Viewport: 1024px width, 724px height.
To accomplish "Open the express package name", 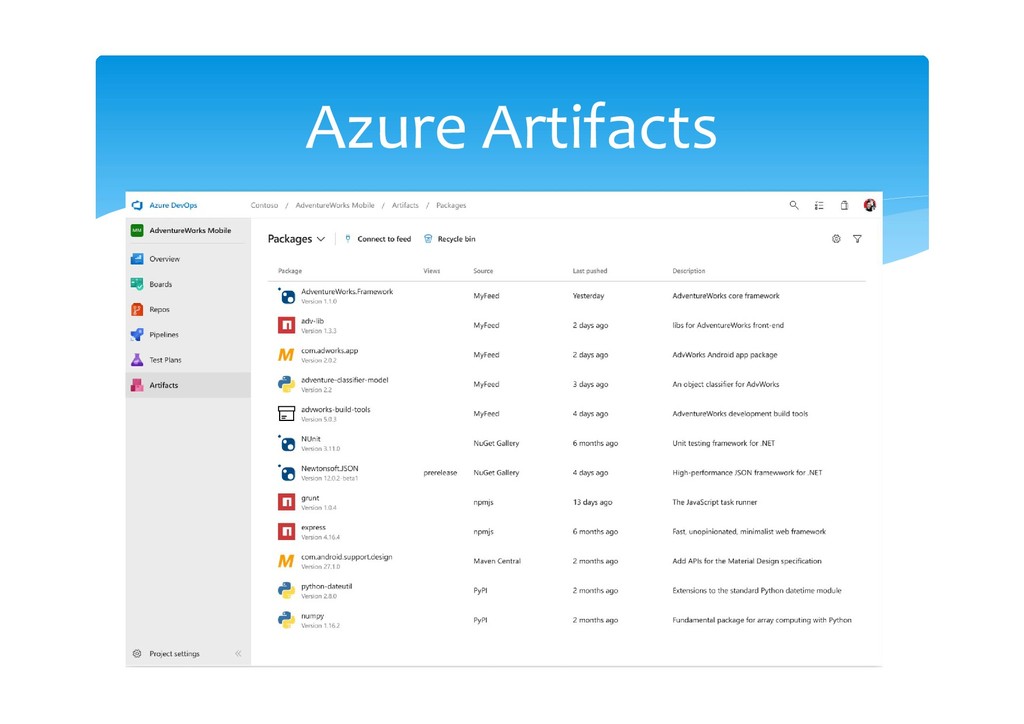I will click(313, 527).
